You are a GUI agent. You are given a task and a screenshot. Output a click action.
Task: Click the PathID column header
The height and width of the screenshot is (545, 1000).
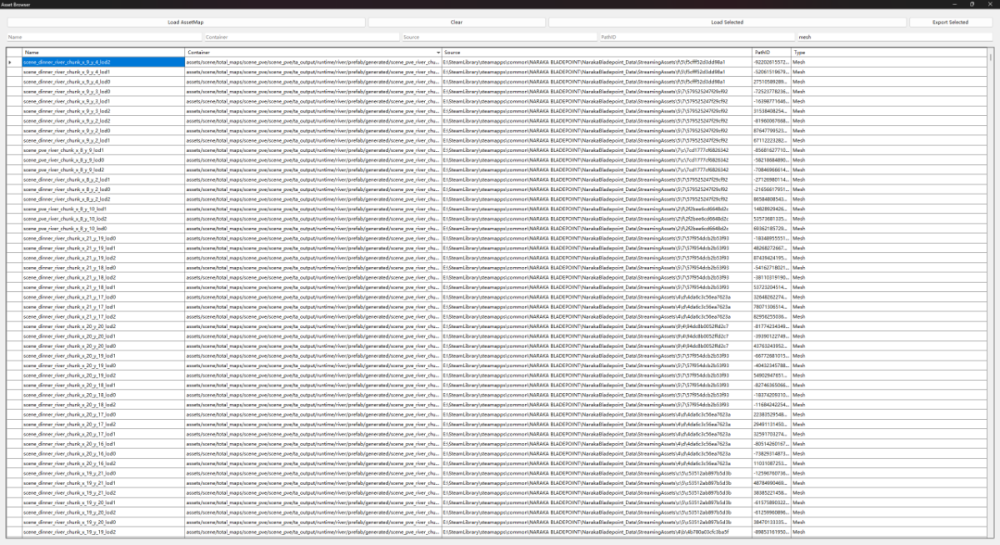[770, 51]
